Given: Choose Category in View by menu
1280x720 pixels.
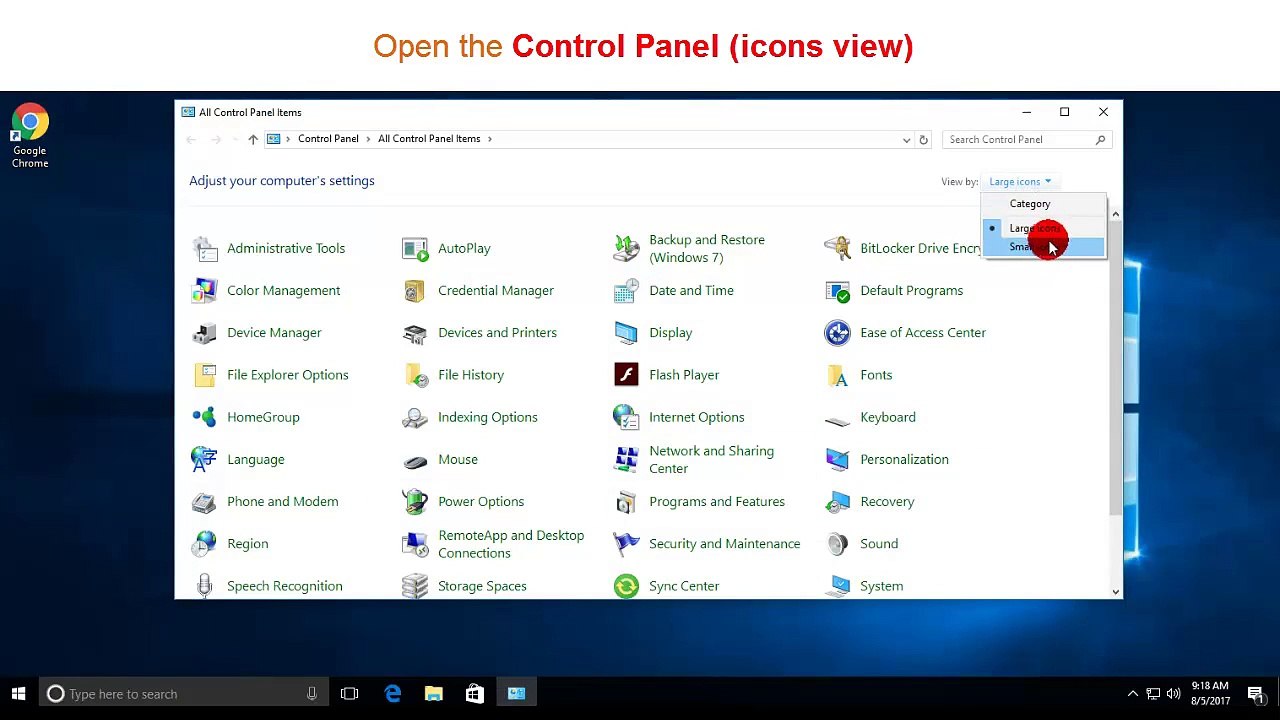Looking at the screenshot, I should click(x=1044, y=204).
